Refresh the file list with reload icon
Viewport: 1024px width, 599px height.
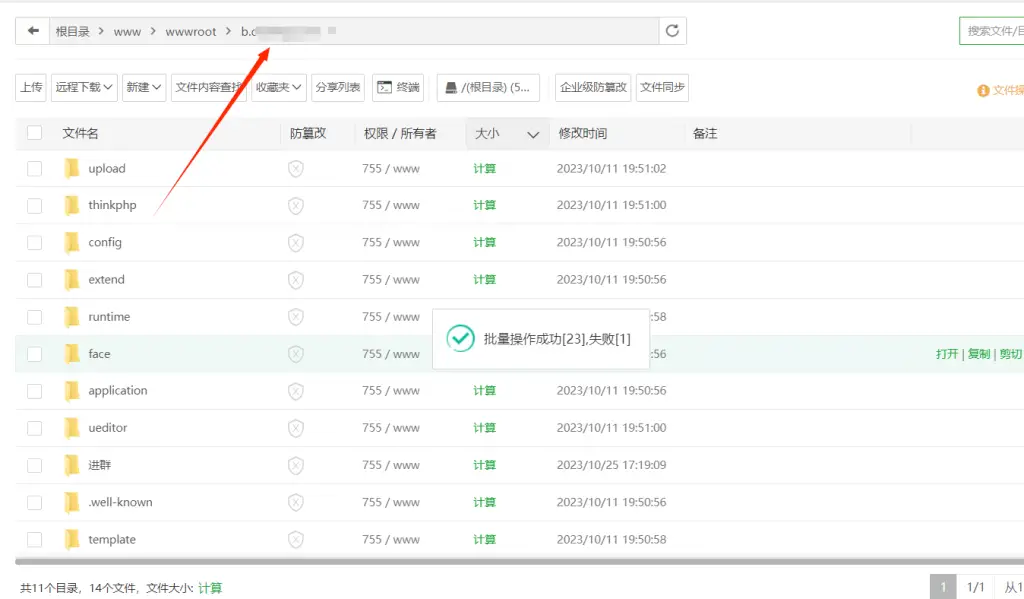(x=672, y=31)
